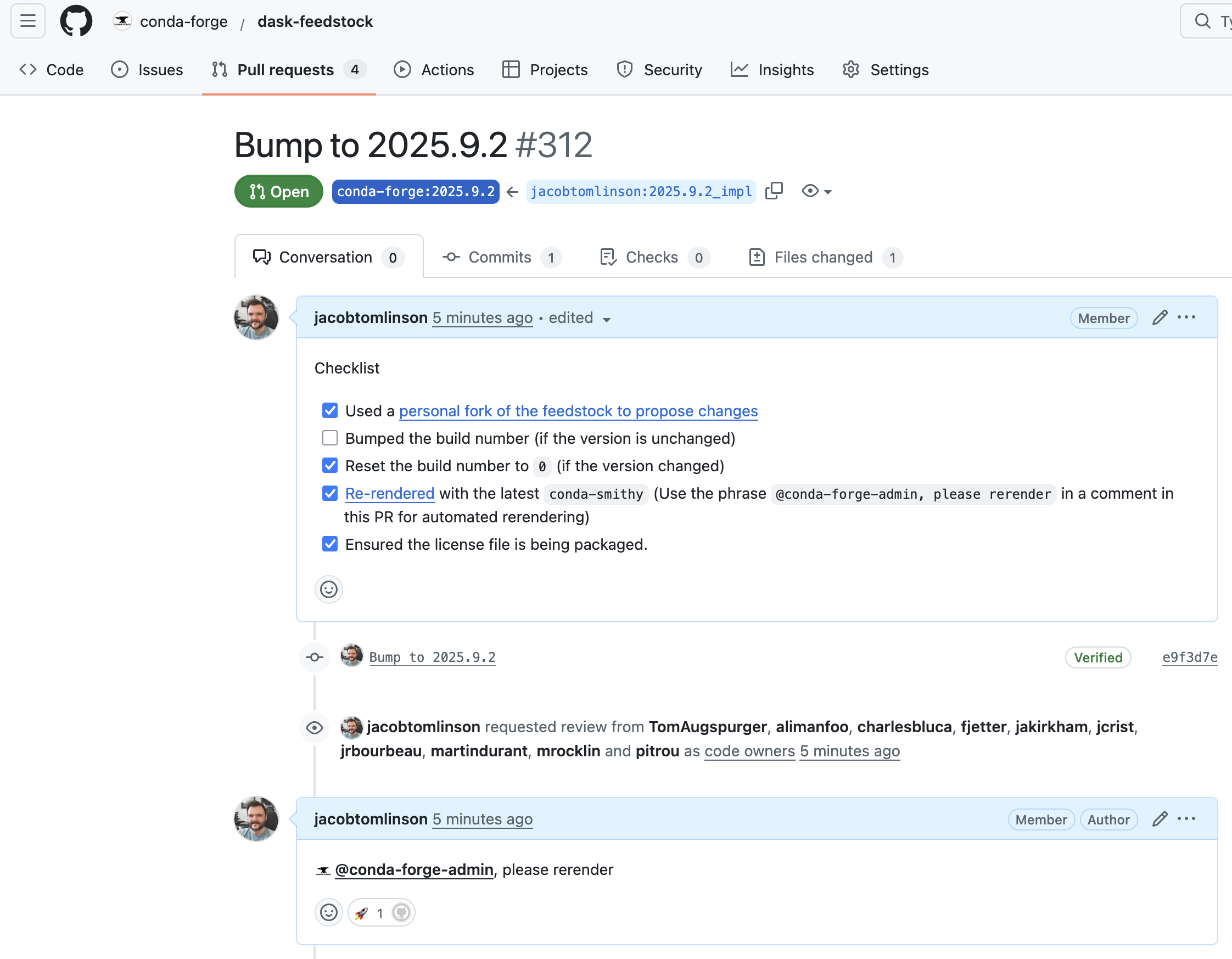1232x959 pixels.
Task: Add a reaction to the checklist comment
Action: tap(329, 589)
